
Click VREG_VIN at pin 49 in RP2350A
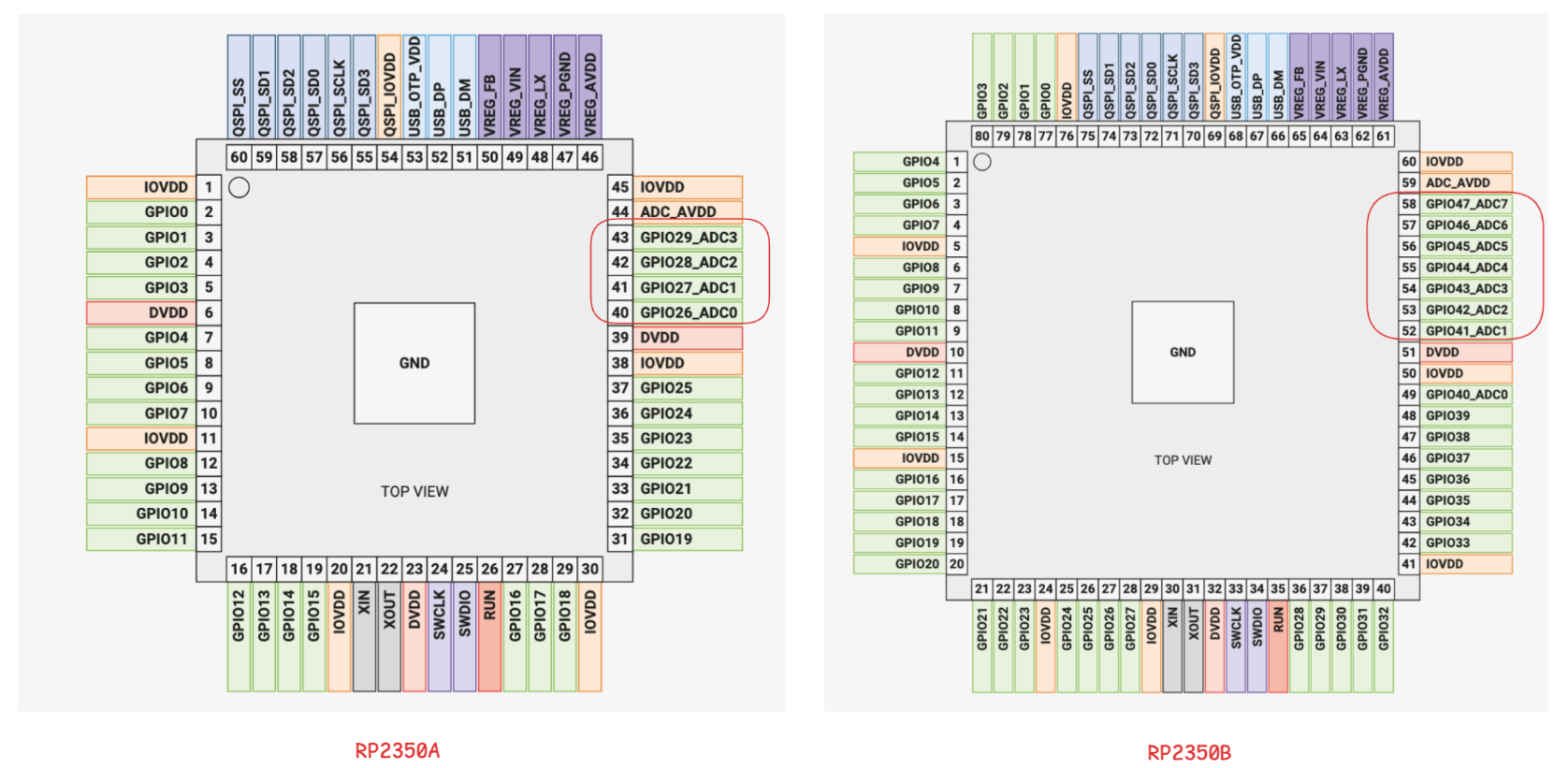click(515, 87)
